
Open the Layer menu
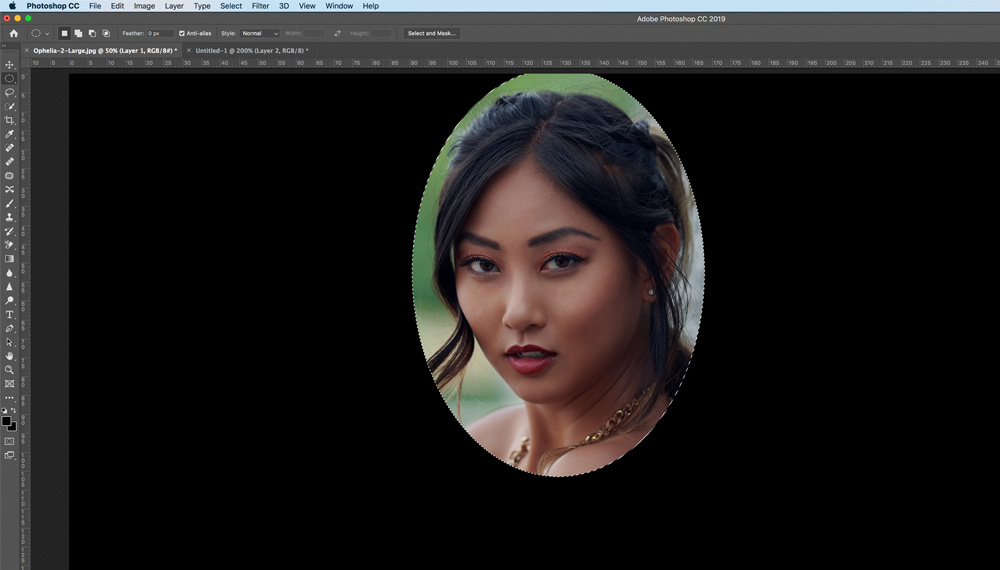pos(174,6)
